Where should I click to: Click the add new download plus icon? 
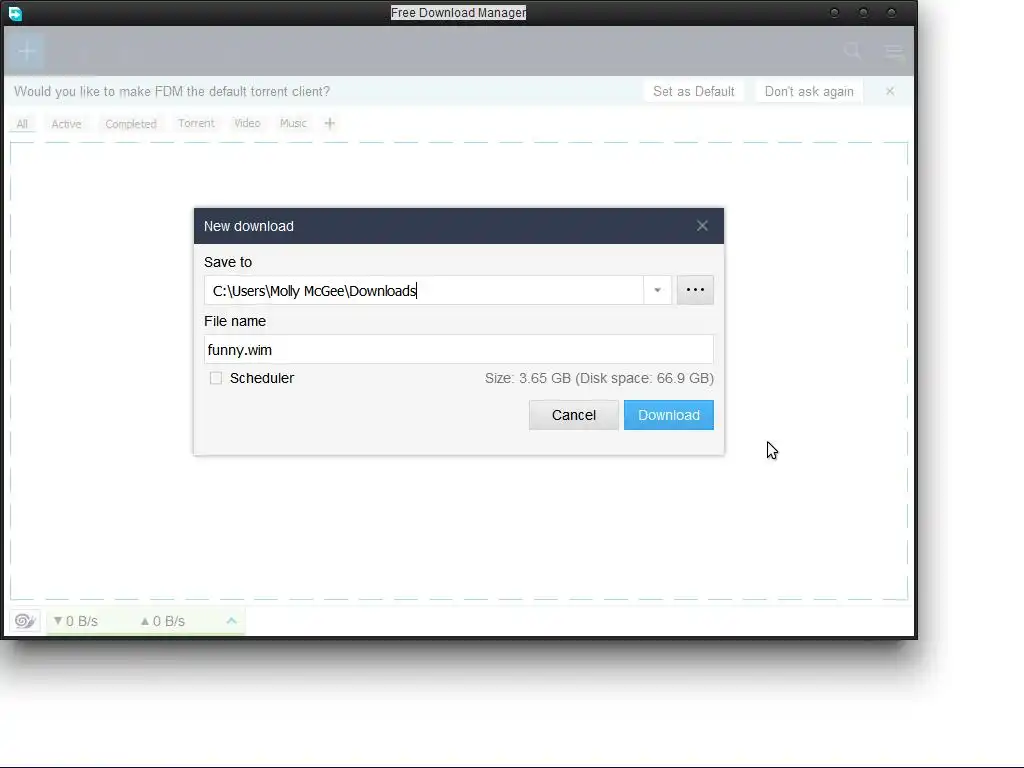pos(27,51)
